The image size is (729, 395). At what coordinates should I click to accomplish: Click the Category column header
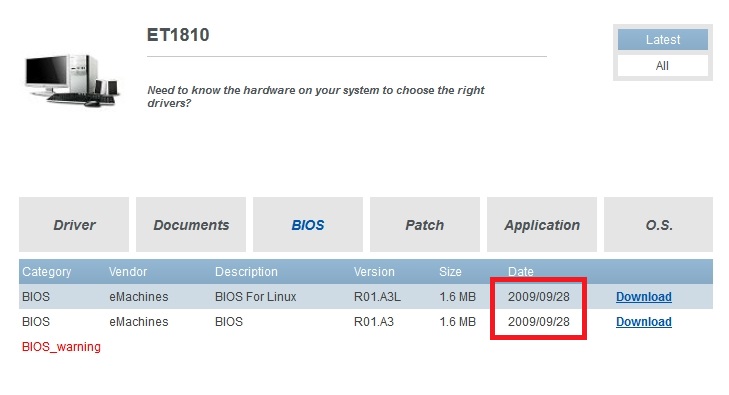(x=46, y=271)
